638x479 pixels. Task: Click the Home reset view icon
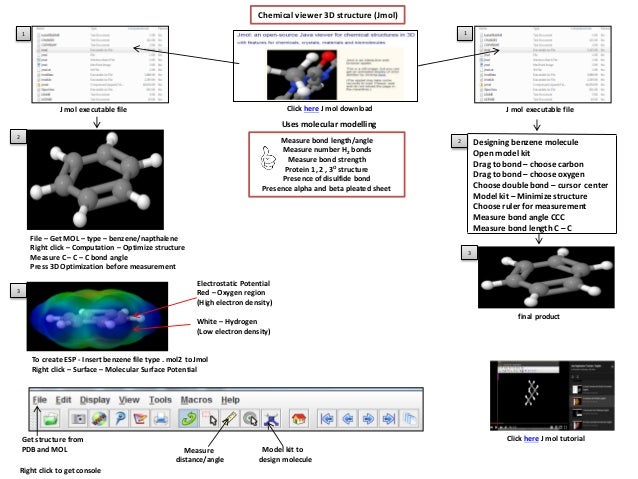[299, 418]
